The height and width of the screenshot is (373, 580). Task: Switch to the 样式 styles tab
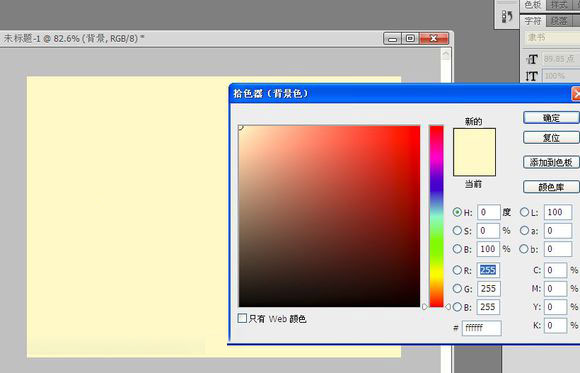coord(559,5)
